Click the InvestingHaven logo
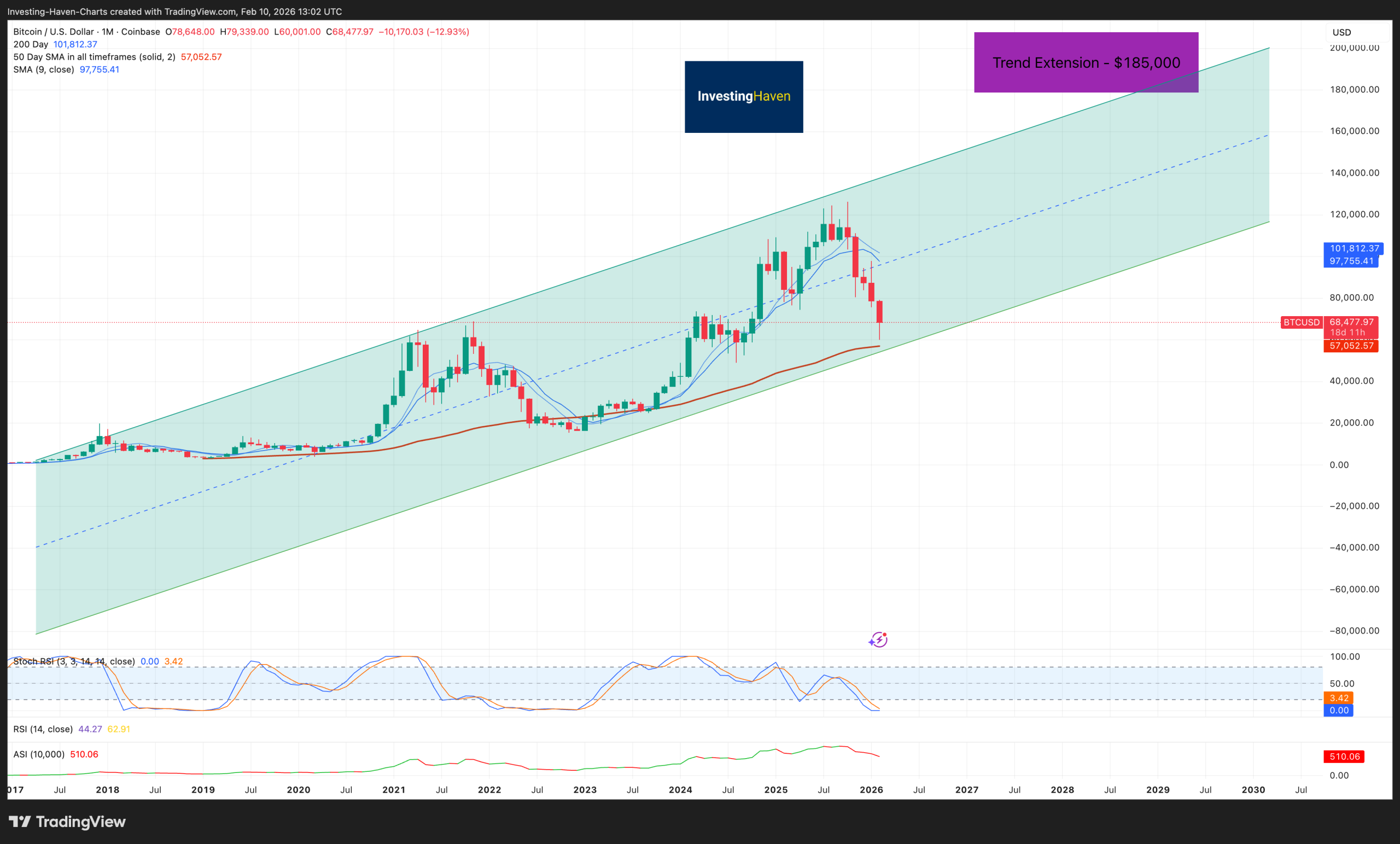This screenshot has width=1400, height=844. click(x=744, y=97)
